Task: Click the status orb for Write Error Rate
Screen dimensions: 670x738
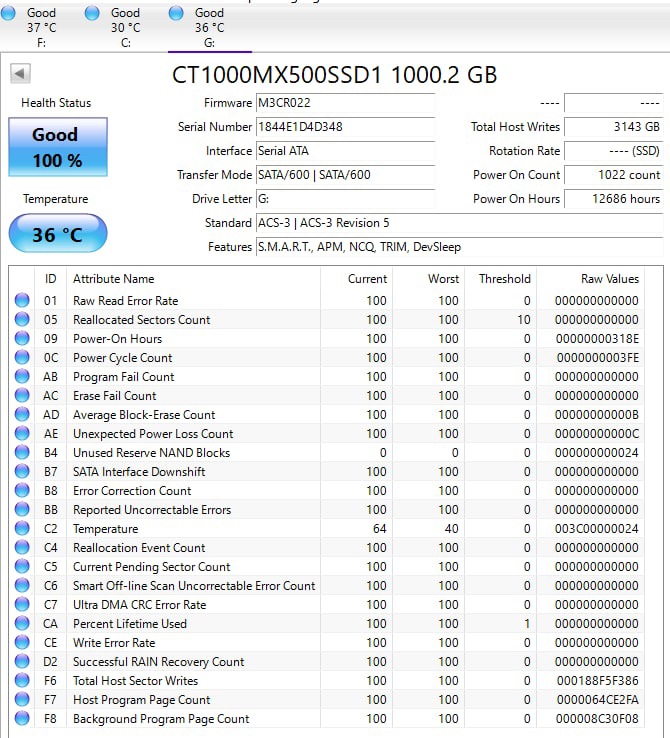Action: [22, 642]
